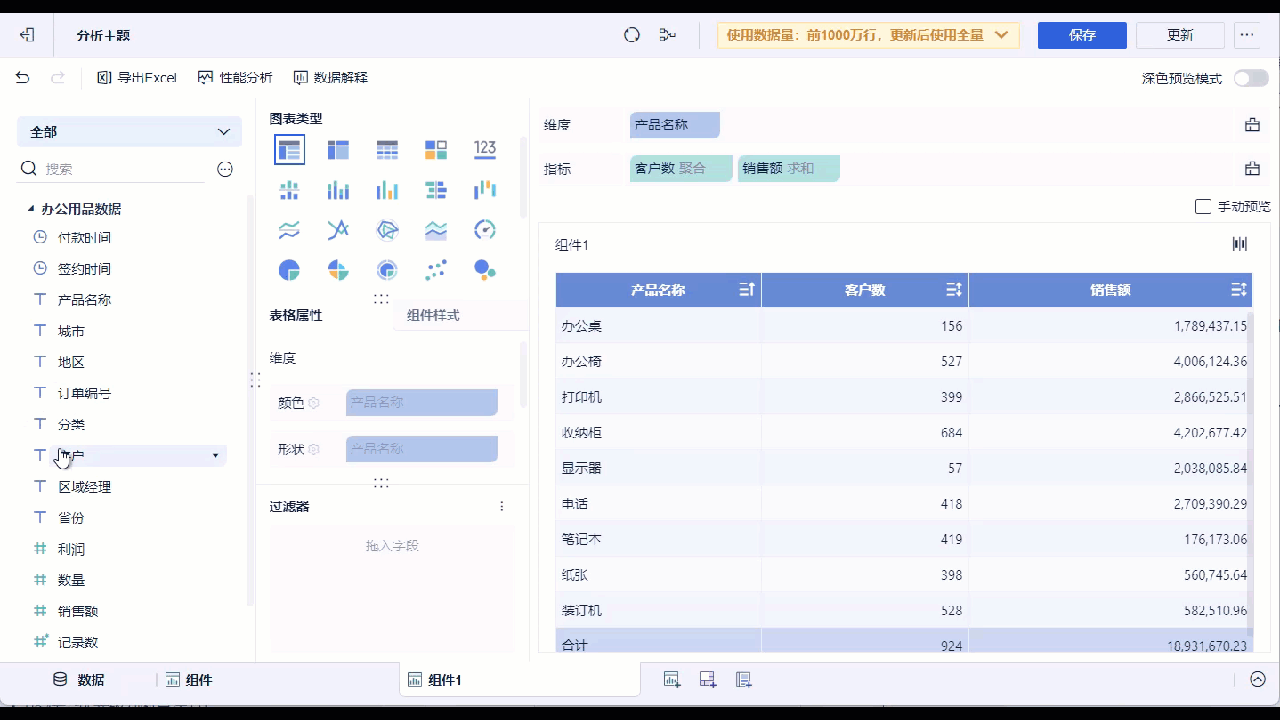1280x720 pixels.
Task: Open the dropdown arrow on the hovered field row
Action: click(215, 456)
